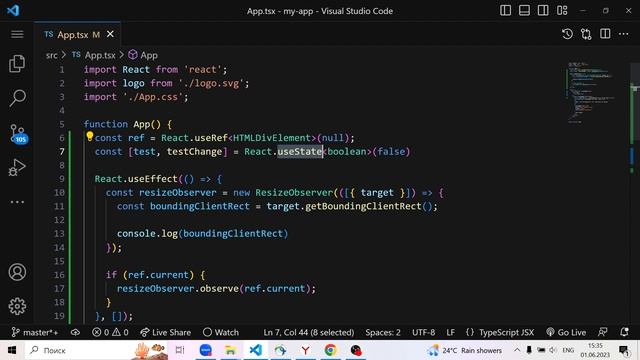Open the file timeline history icon
640x360 pixels.
coord(567,34)
